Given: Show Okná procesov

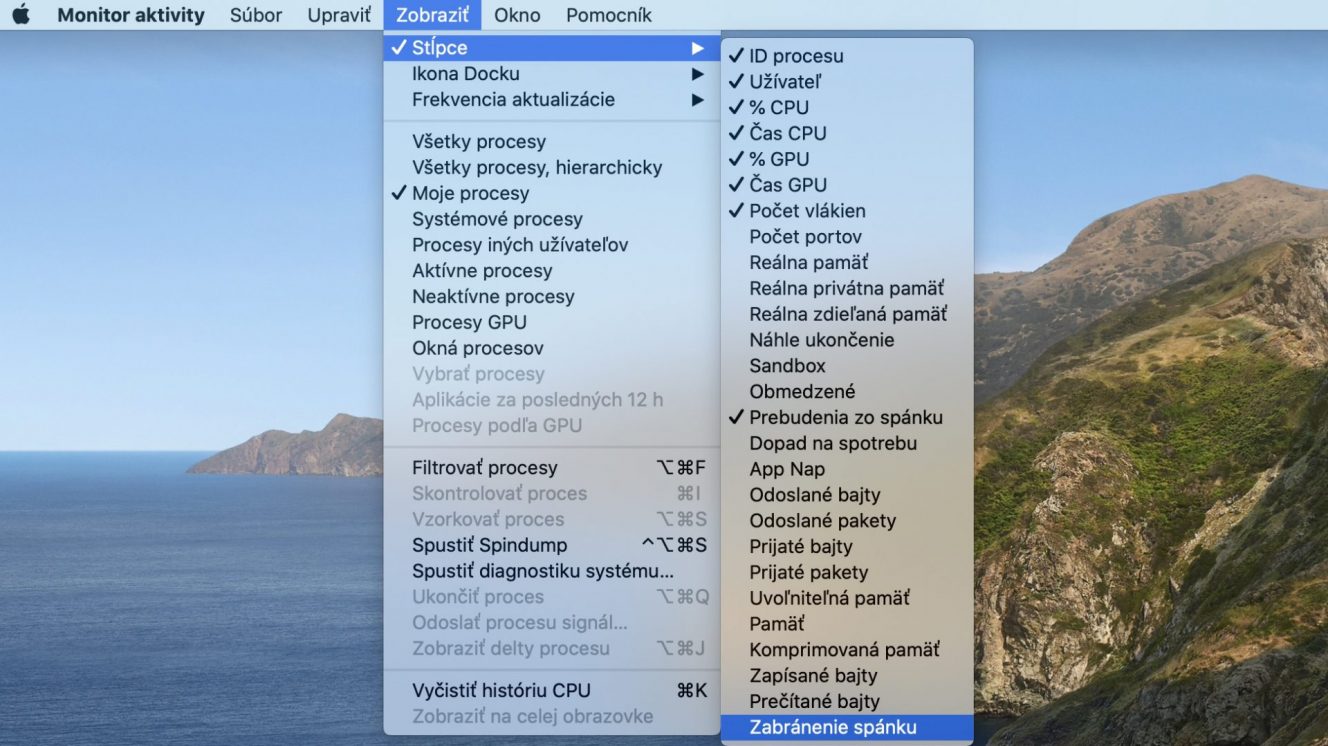Looking at the screenshot, I should 552,348.
